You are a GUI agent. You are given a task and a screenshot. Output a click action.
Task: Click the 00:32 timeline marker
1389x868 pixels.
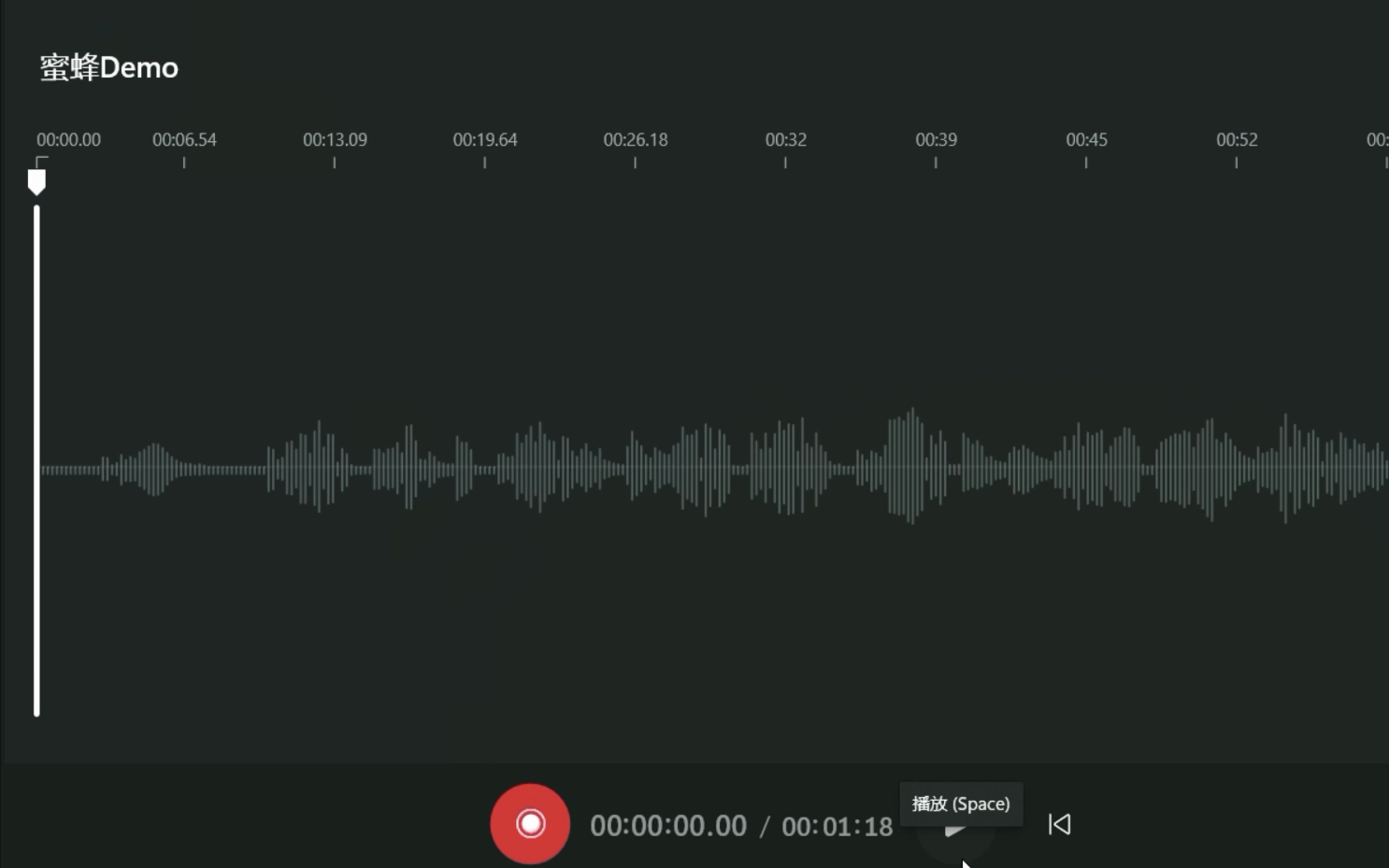[786, 140]
